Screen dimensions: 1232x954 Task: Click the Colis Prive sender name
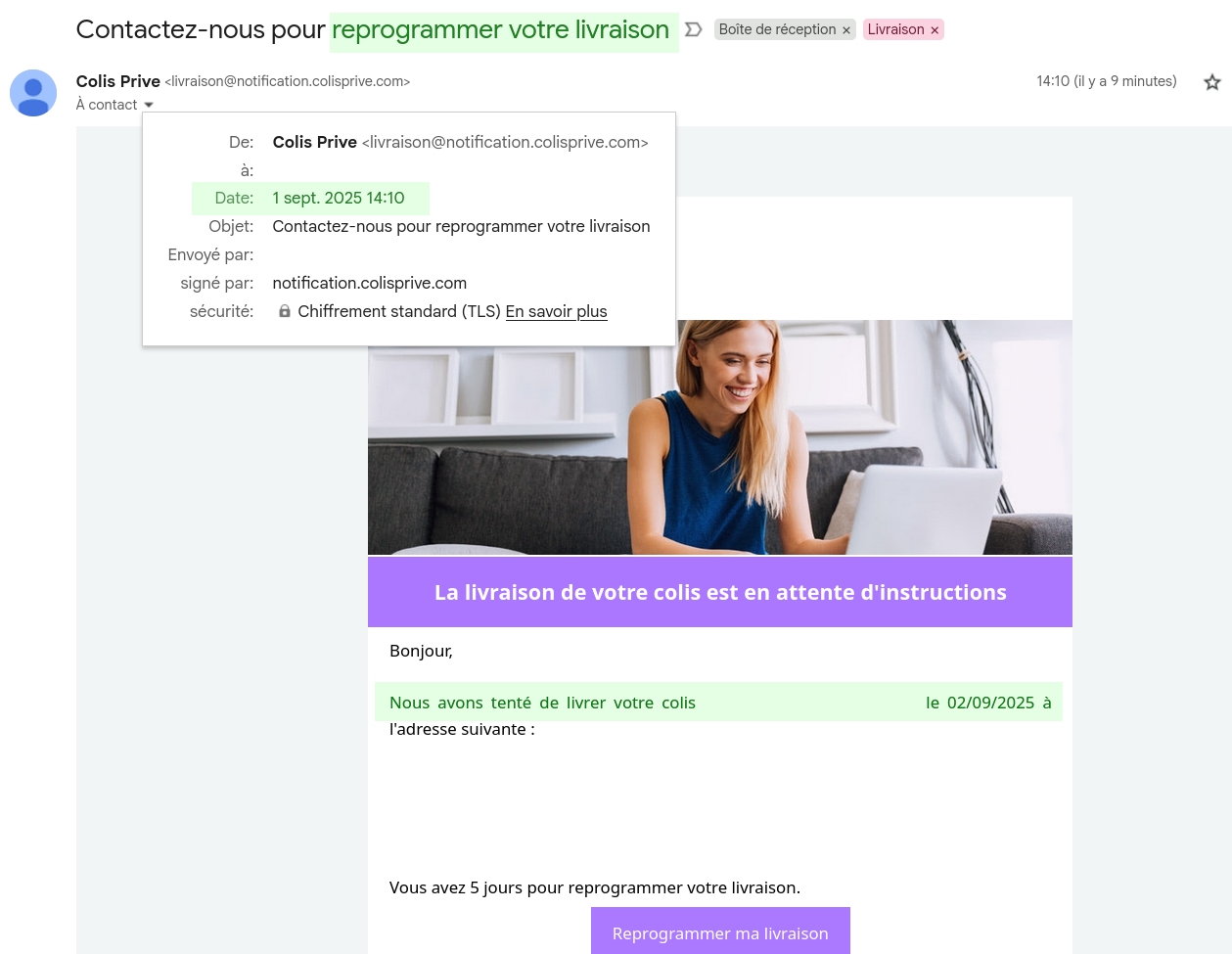[118, 81]
